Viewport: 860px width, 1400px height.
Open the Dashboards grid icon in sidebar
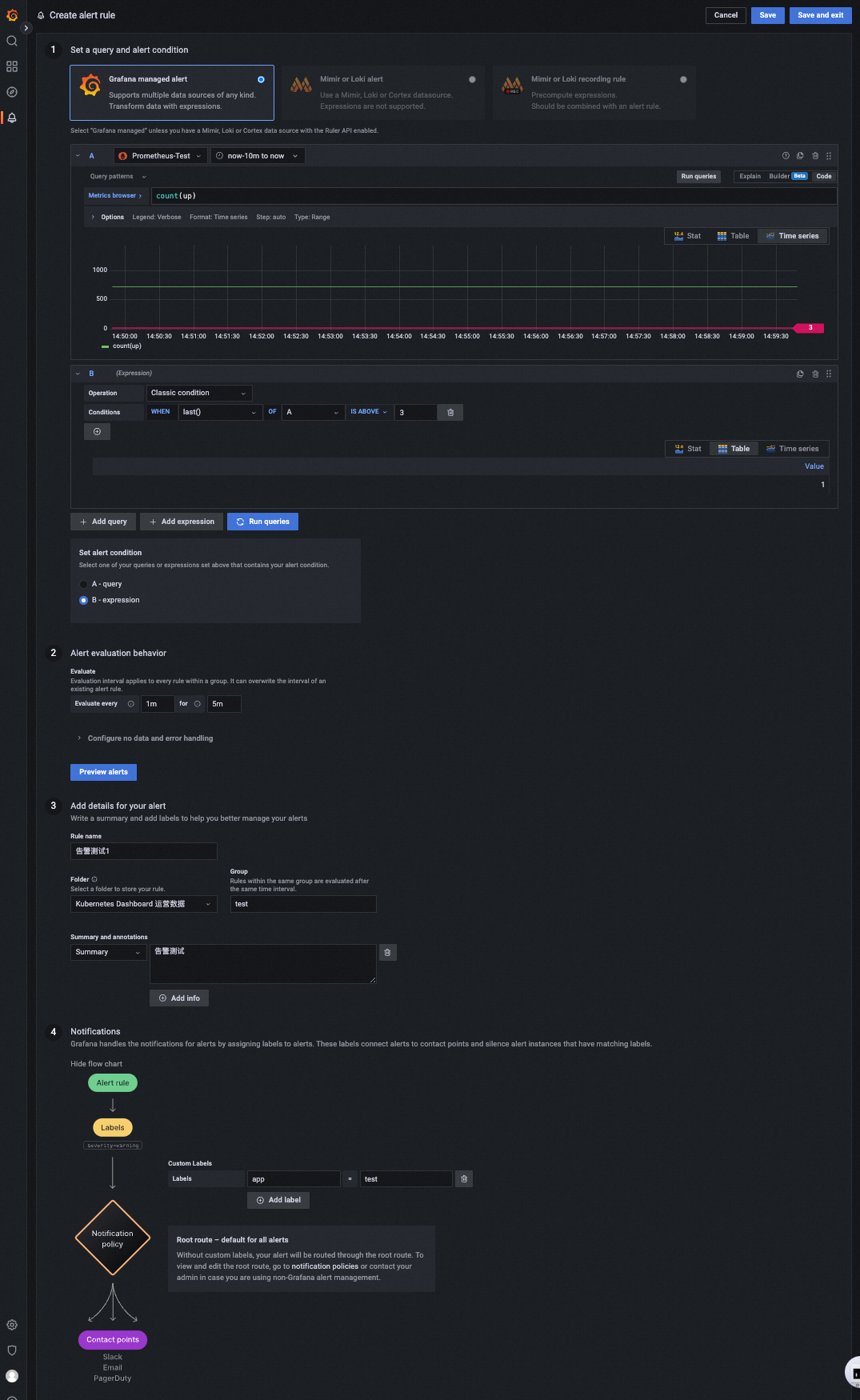tap(12, 66)
